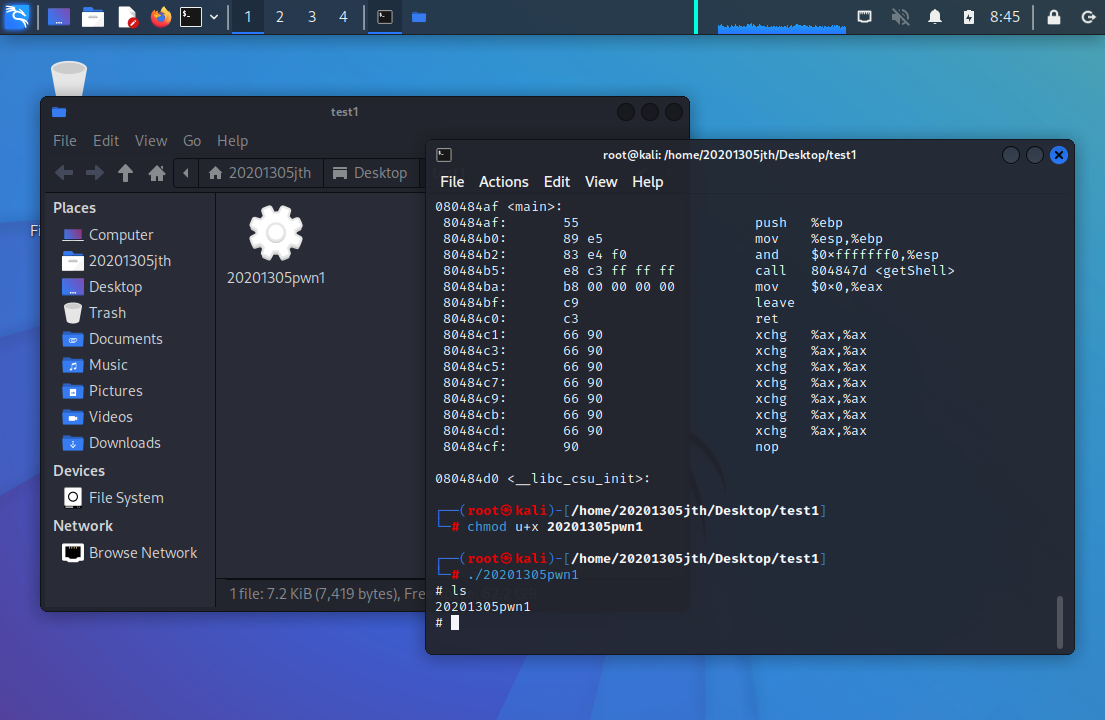
Task: Click Desktop path bar button
Action: [x=371, y=173]
